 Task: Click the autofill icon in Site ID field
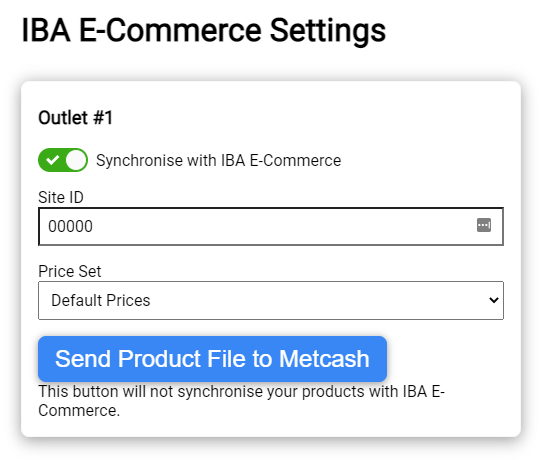[484, 225]
